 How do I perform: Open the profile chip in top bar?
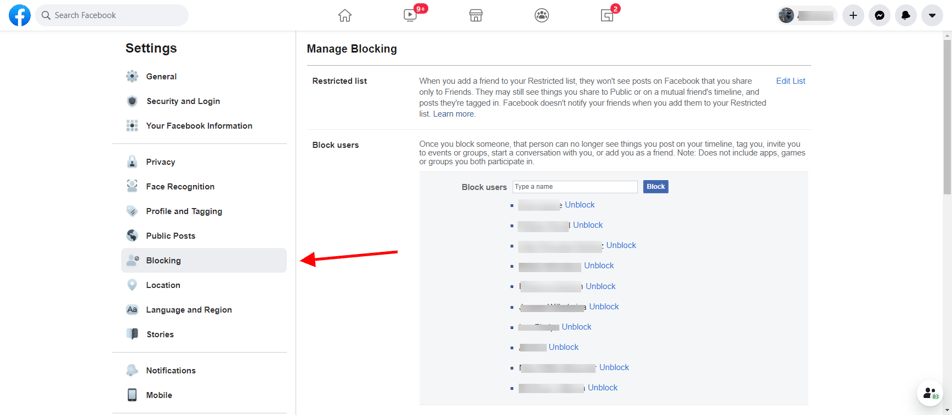coord(807,16)
